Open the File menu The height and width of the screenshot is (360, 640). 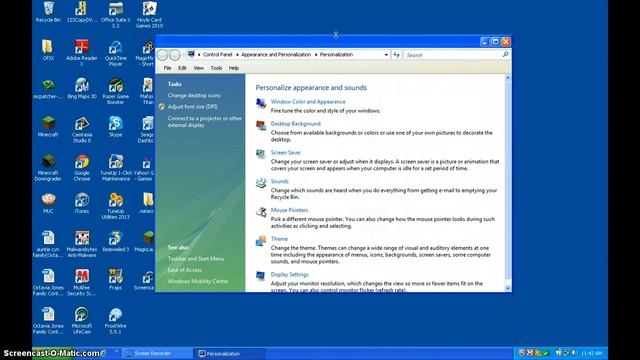click(167, 68)
